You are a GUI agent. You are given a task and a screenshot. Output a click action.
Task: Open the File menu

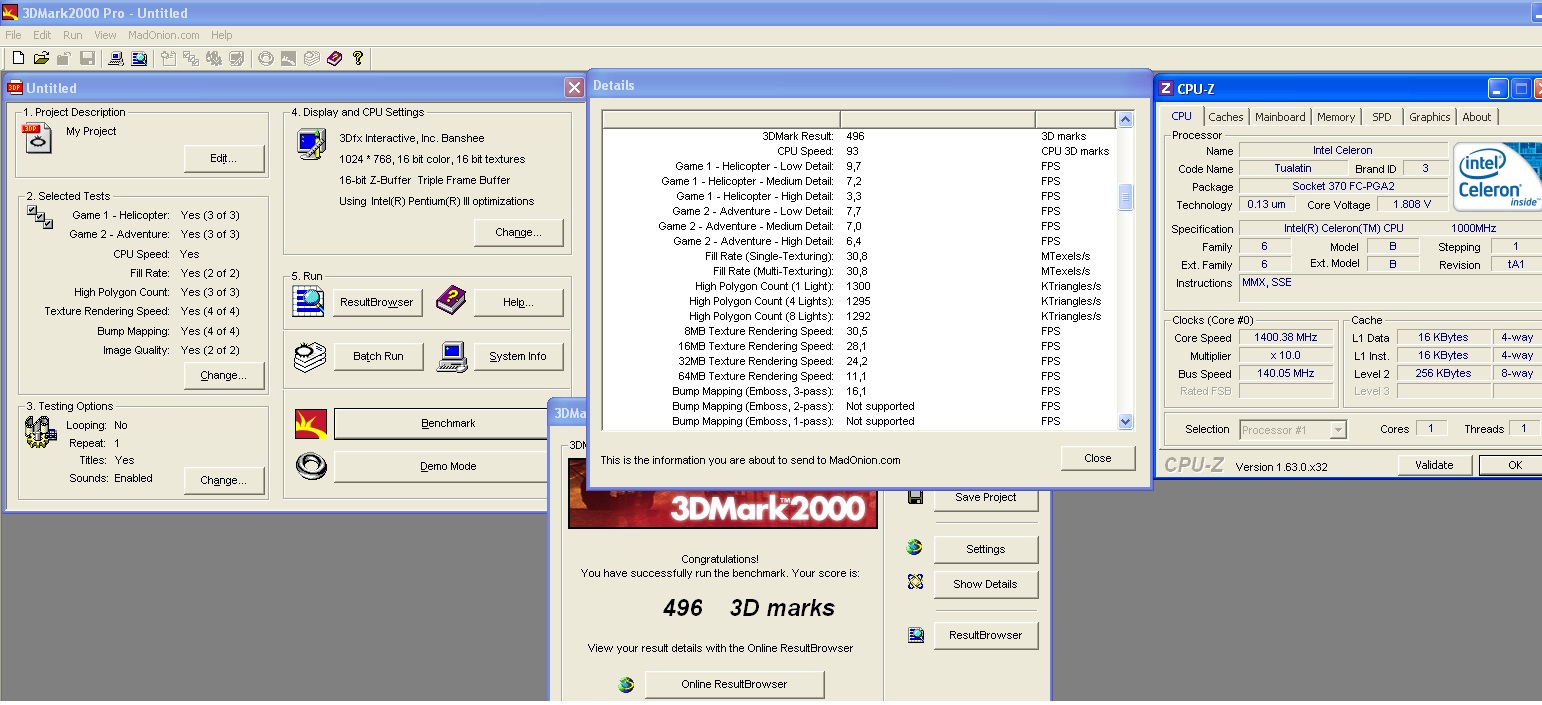coord(13,35)
